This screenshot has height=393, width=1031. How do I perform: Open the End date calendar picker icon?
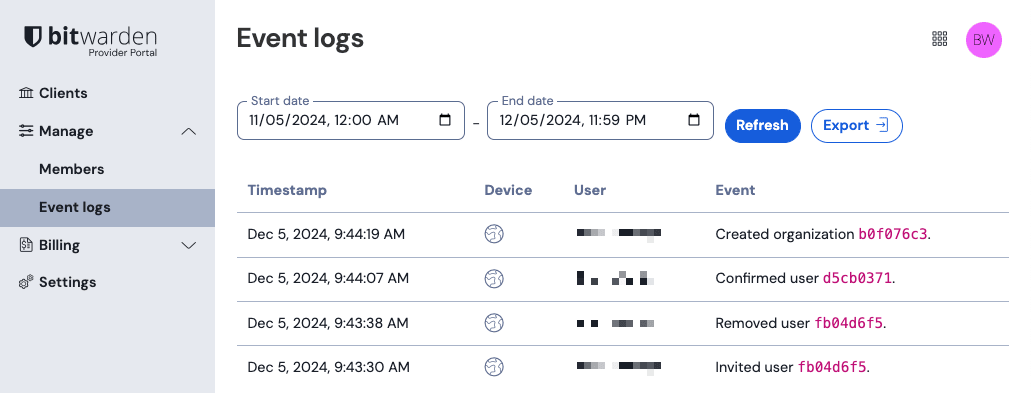[694, 120]
